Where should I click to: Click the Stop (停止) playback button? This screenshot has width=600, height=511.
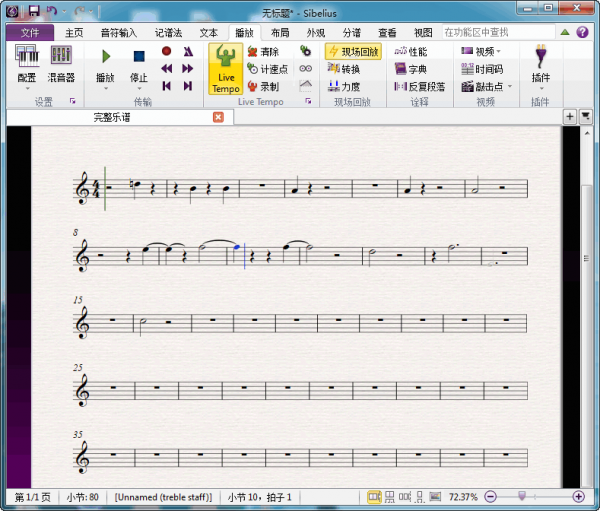(x=139, y=58)
